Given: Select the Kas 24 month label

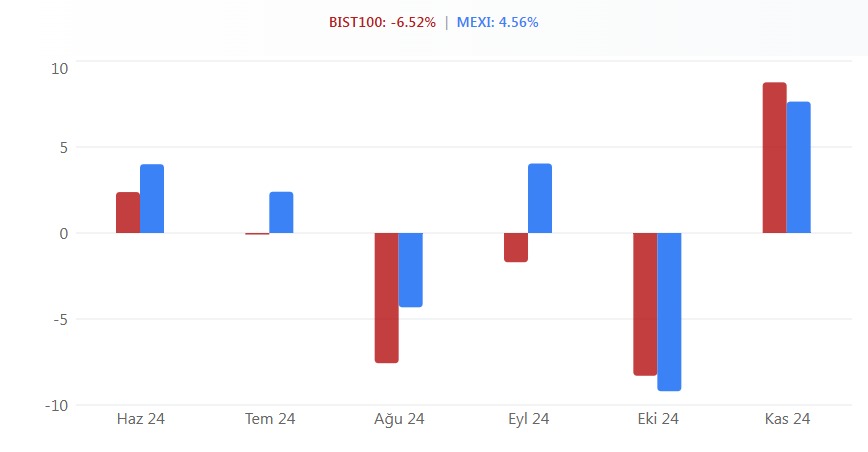Looking at the screenshot, I should [x=786, y=419].
